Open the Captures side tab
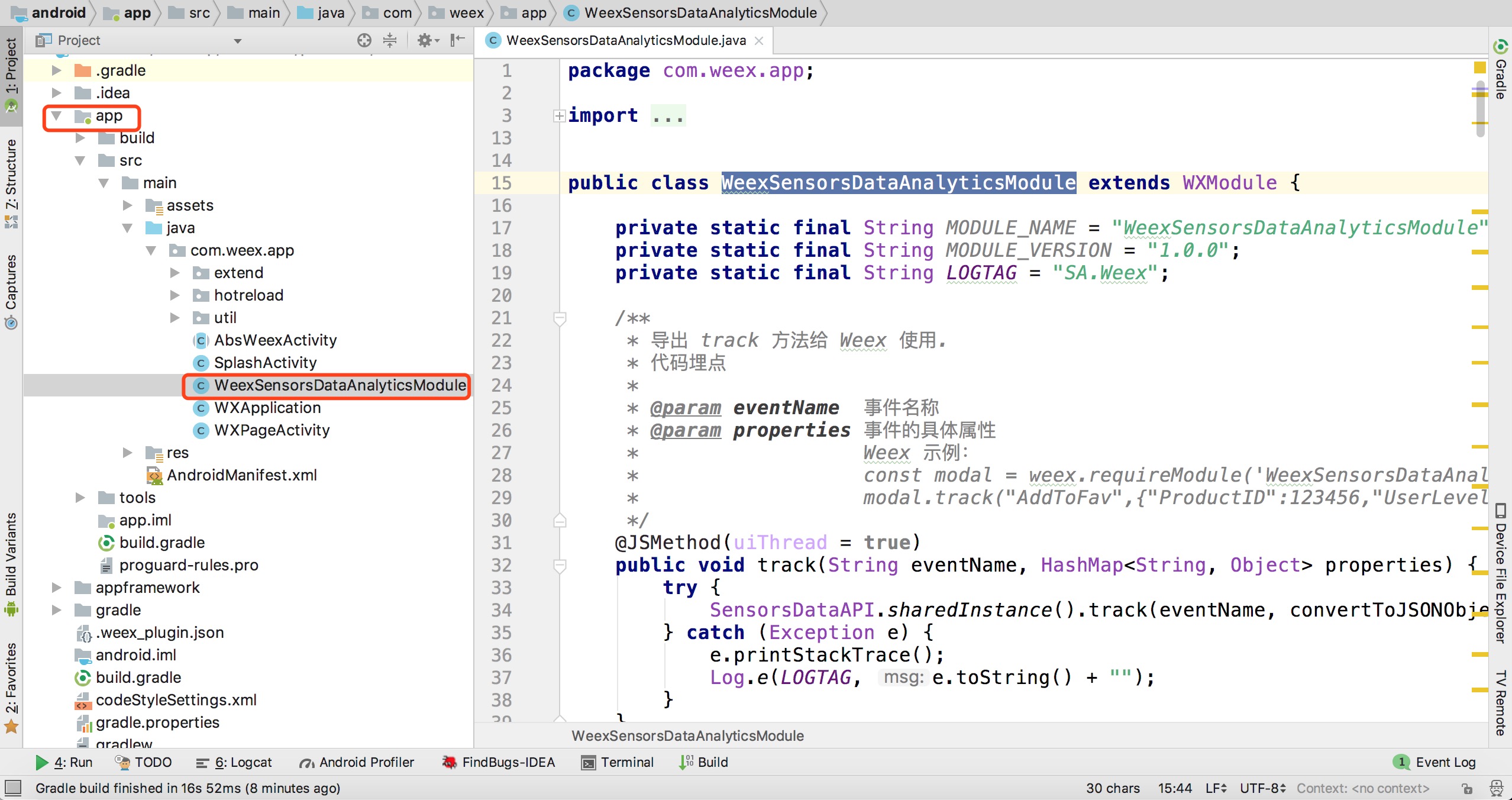 click(11, 291)
